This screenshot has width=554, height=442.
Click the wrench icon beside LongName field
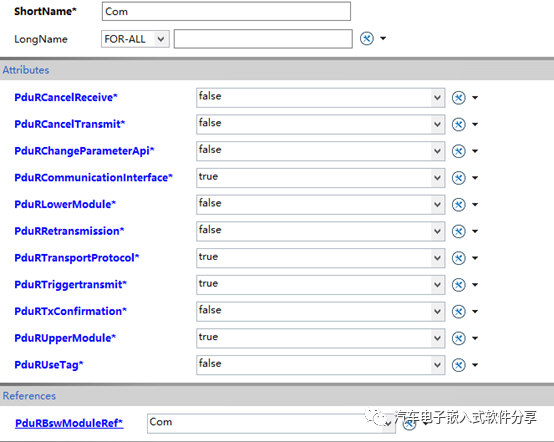coord(367,38)
